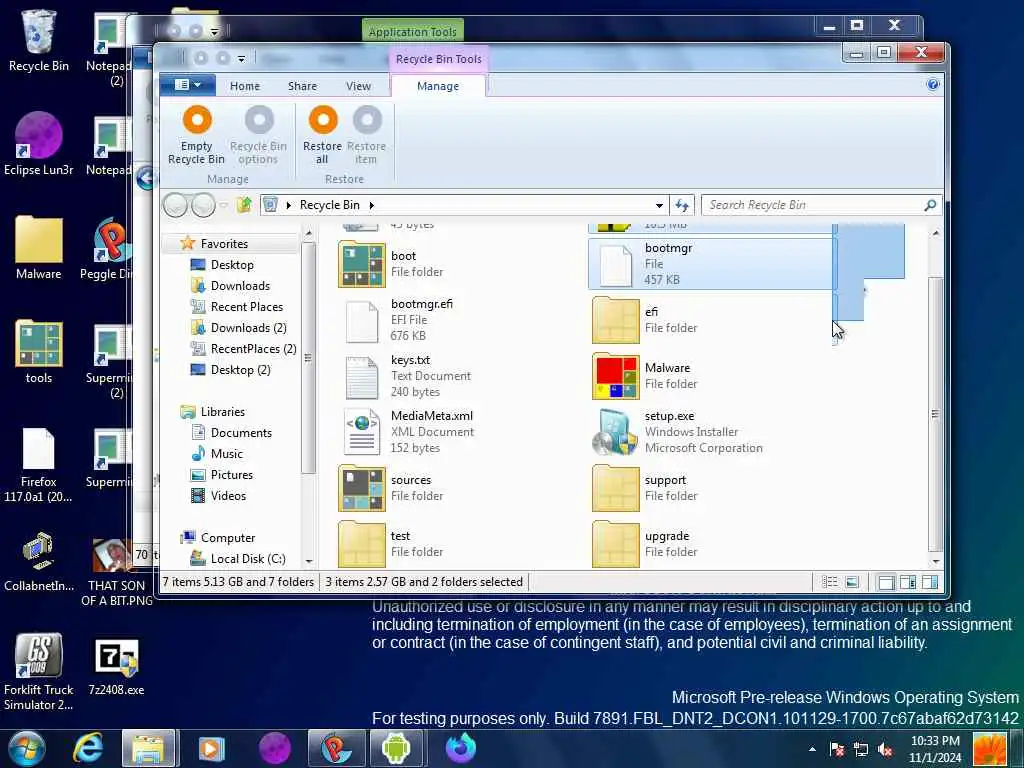The width and height of the screenshot is (1024, 768).
Task: Open Recent Places in navigation pane
Action: (x=246, y=306)
